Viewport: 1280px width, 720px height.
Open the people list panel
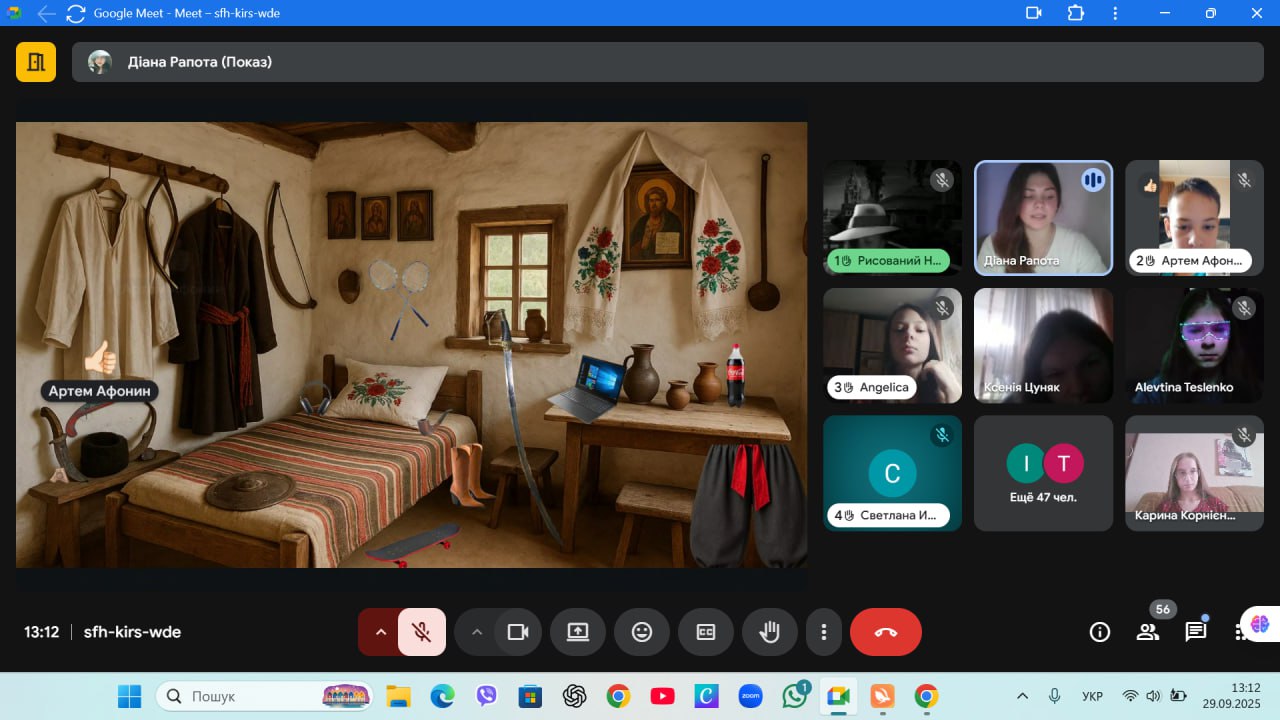[x=1148, y=632]
